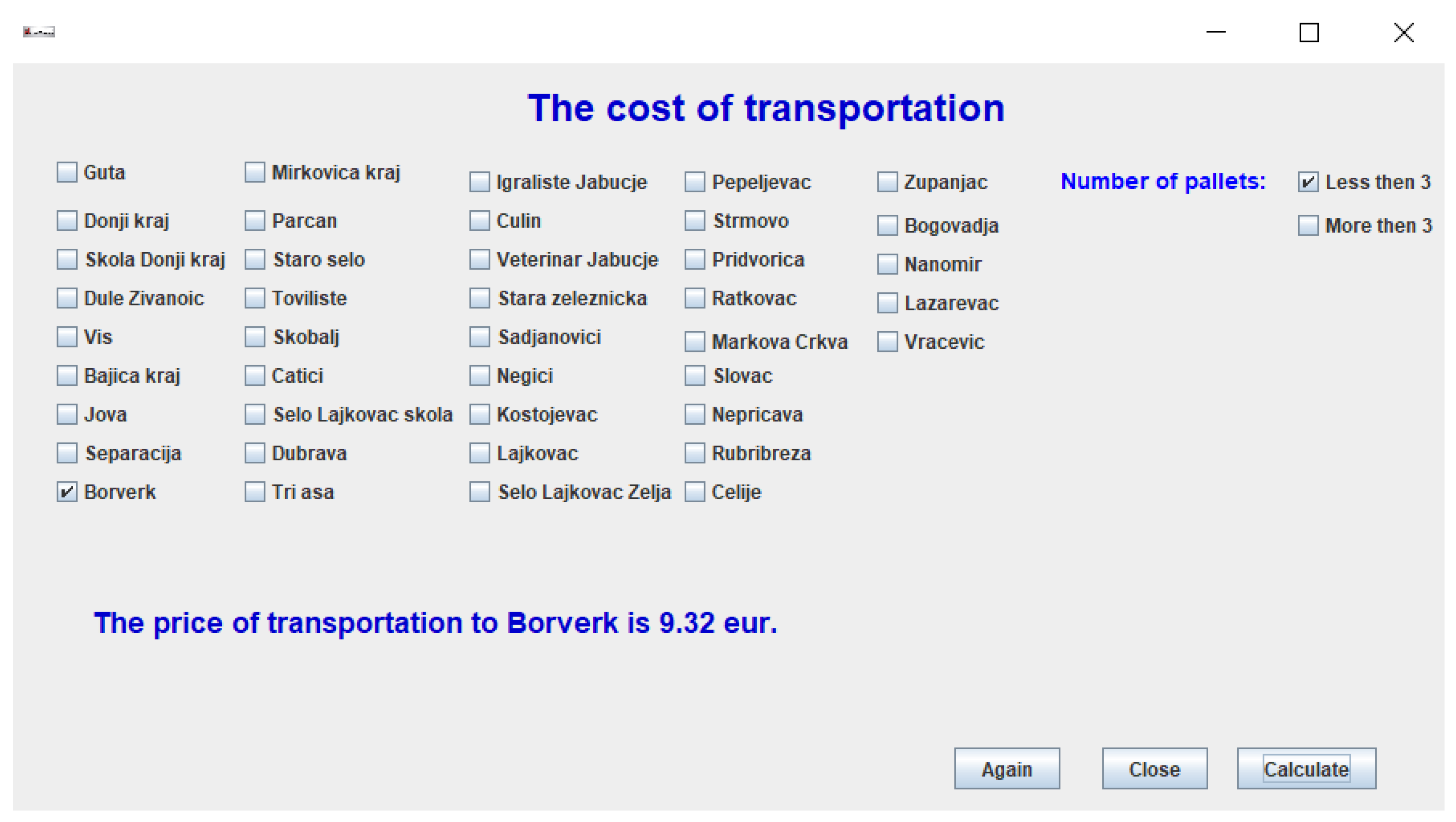The width and height of the screenshot is (1456, 822).
Task: Click the price result text label
Action: coord(435,623)
